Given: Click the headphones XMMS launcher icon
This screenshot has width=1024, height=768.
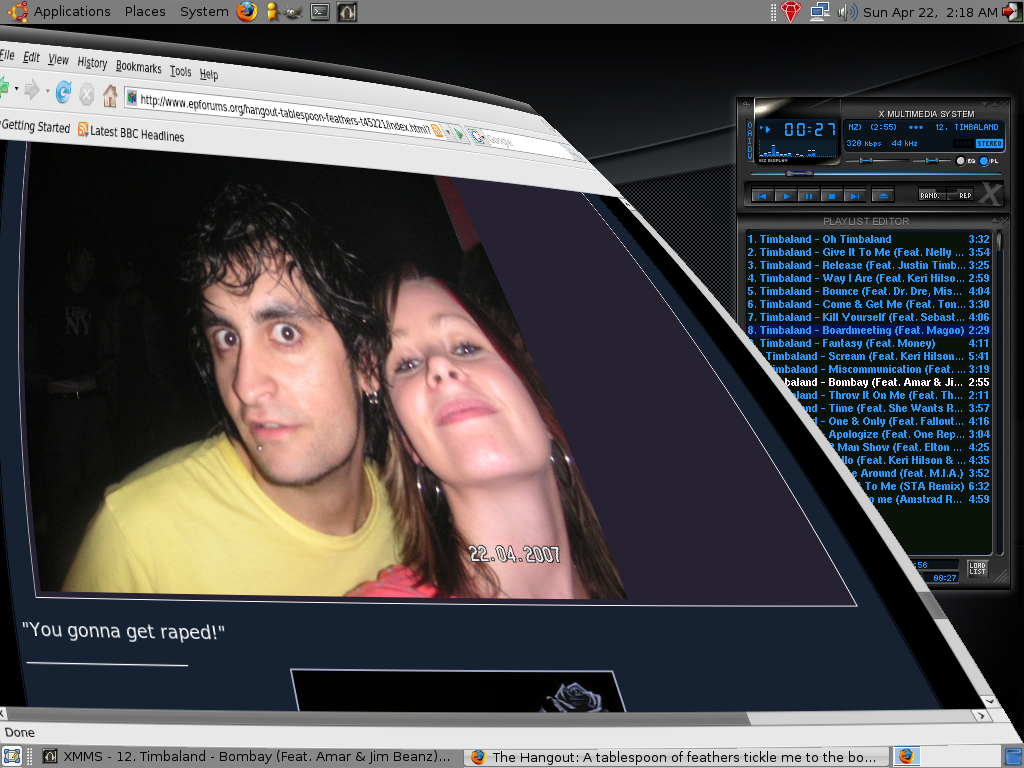Looking at the screenshot, I should [347, 12].
